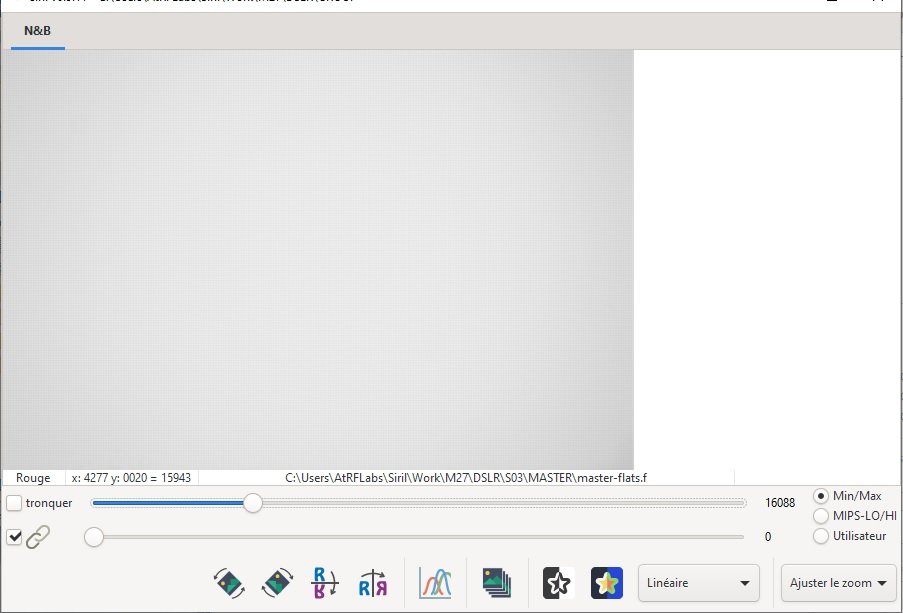Click the Rouge channel label
Viewport: 903px width, 613px height.
33,478
